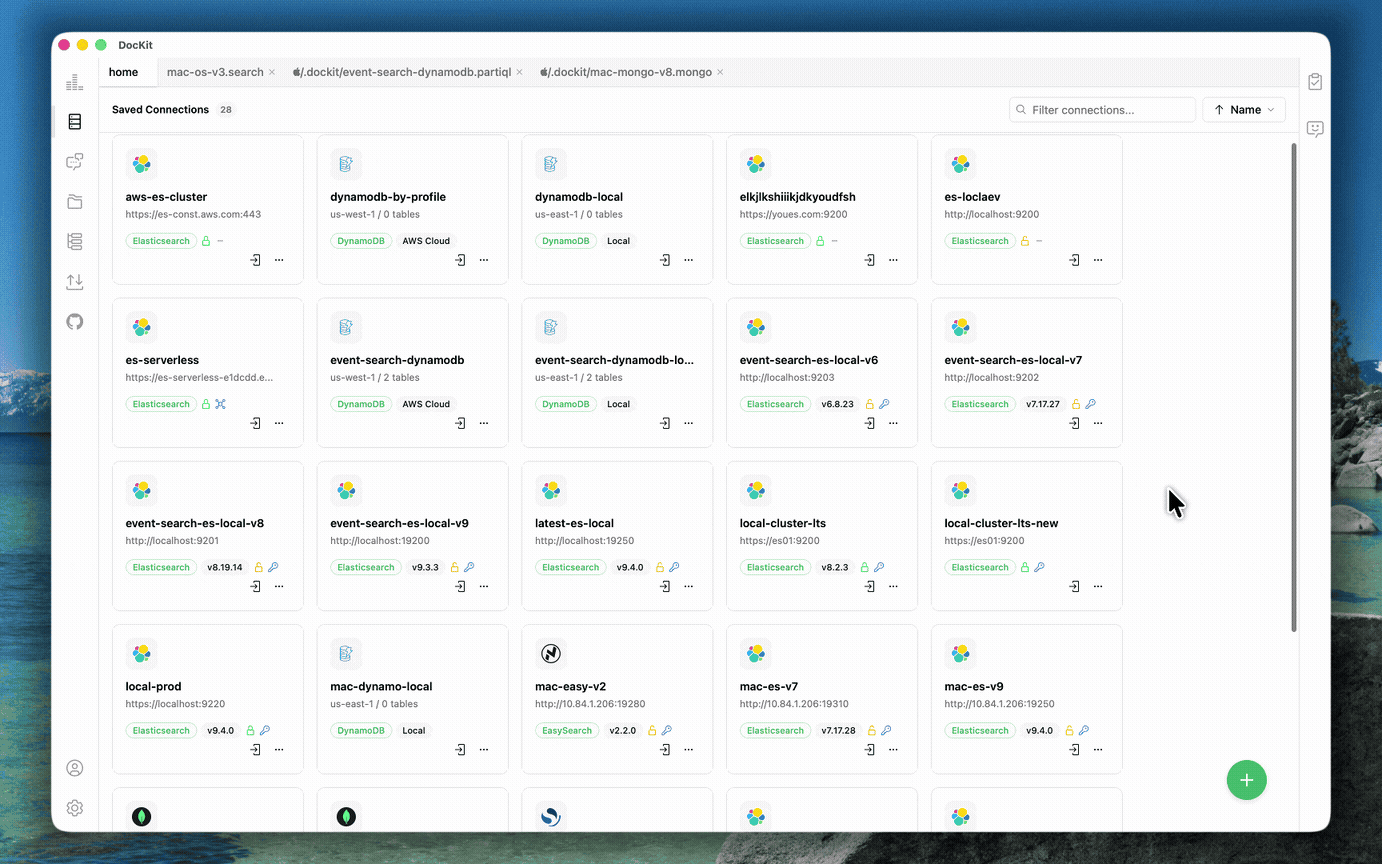Switch to event-search-dynamodb.partiql tab
The height and width of the screenshot is (864, 1382).
click(402, 72)
